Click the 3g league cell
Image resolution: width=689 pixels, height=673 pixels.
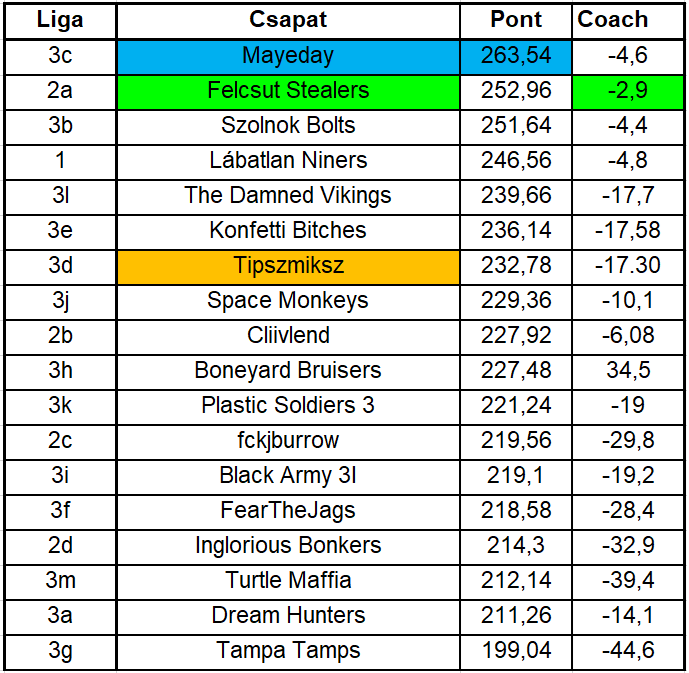pos(60,650)
